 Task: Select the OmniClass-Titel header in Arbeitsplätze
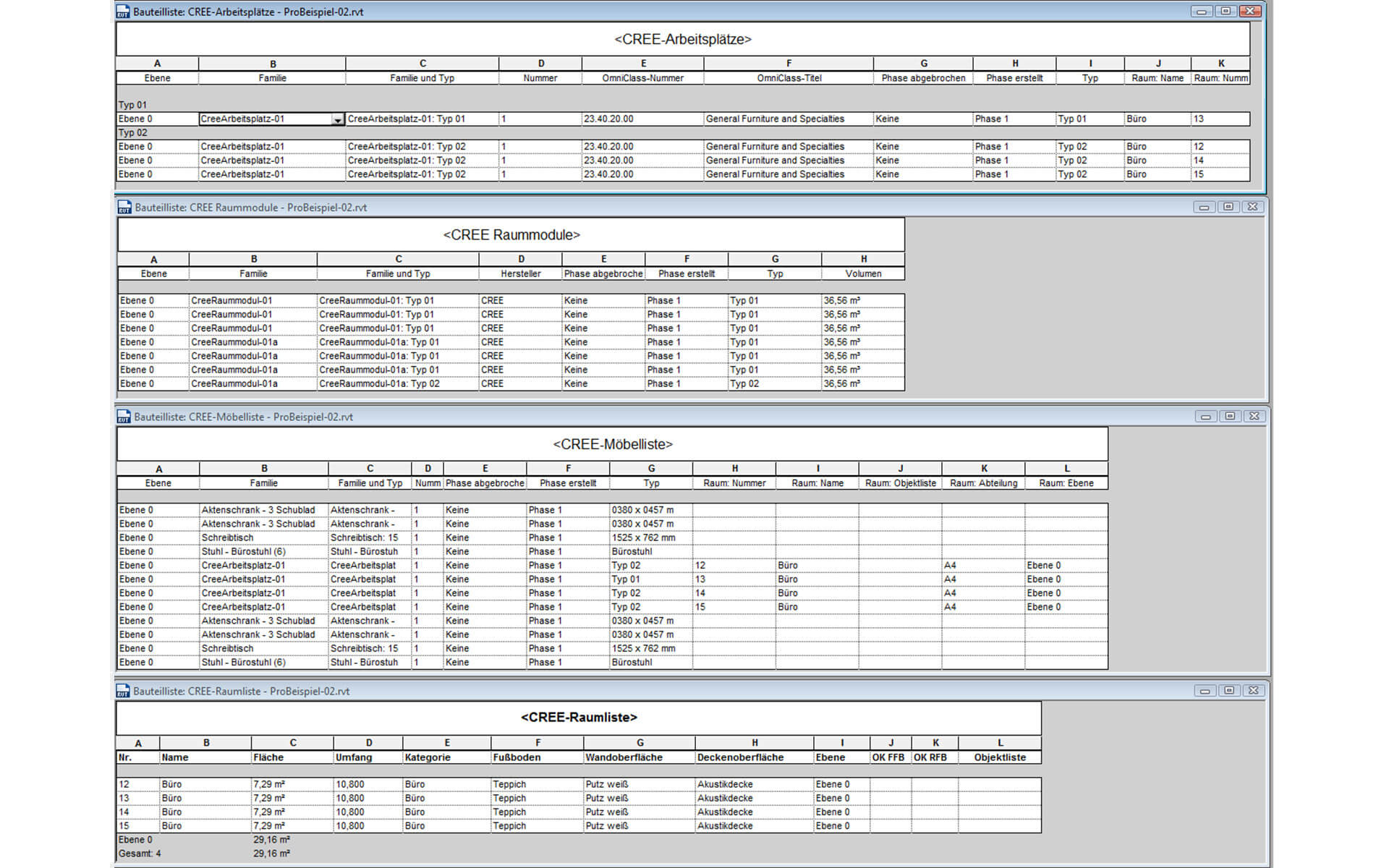point(789,78)
